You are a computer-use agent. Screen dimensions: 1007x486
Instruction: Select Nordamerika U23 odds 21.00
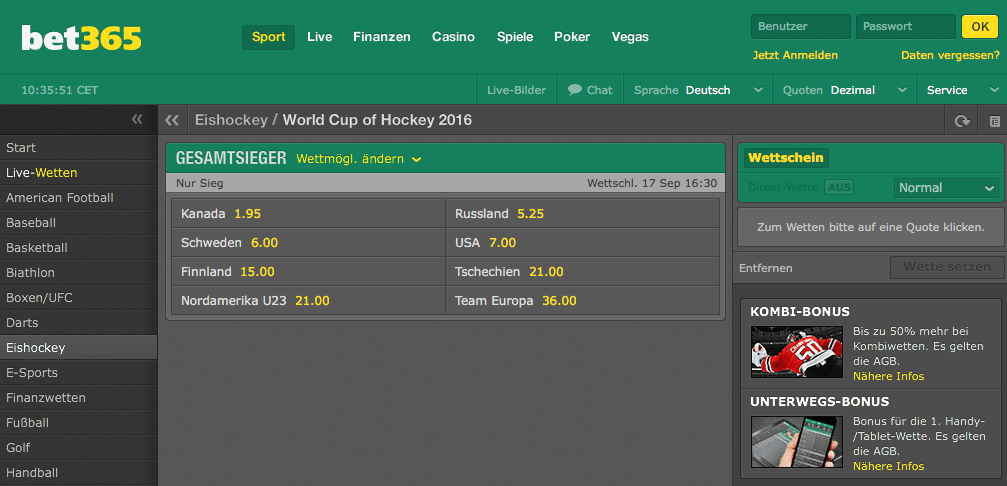pyautogui.click(x=308, y=300)
